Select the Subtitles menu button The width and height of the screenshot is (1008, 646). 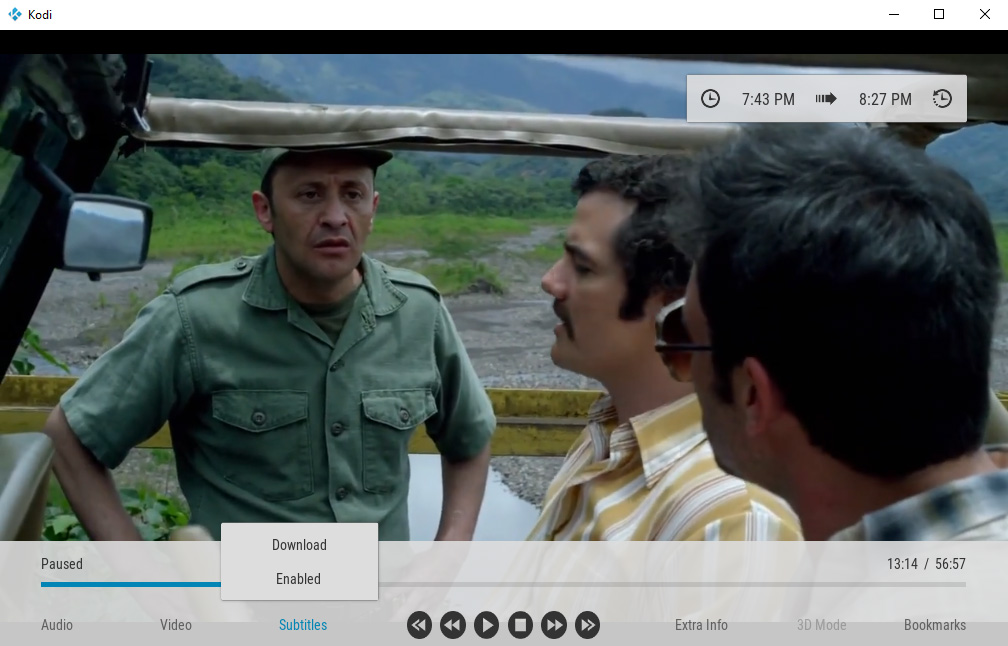pyautogui.click(x=303, y=625)
